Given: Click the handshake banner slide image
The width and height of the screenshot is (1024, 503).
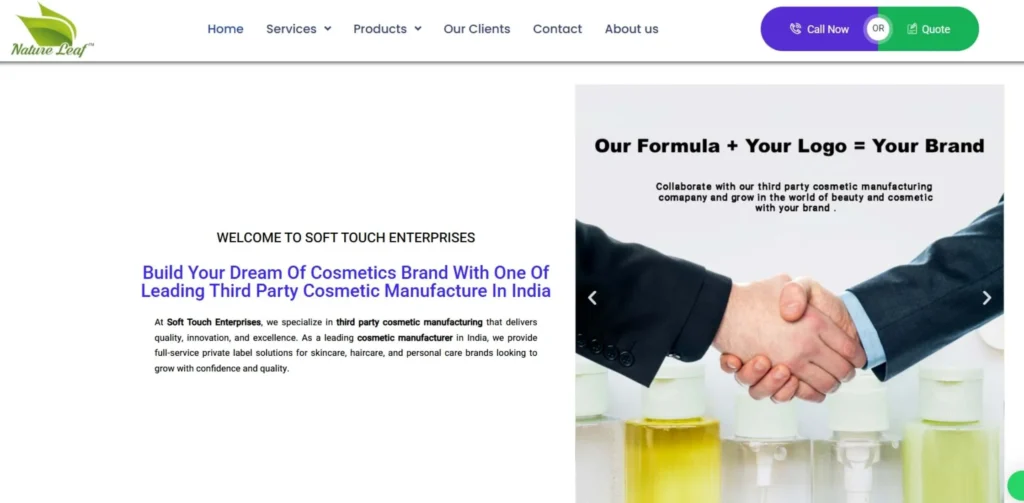Looking at the screenshot, I should (x=790, y=294).
